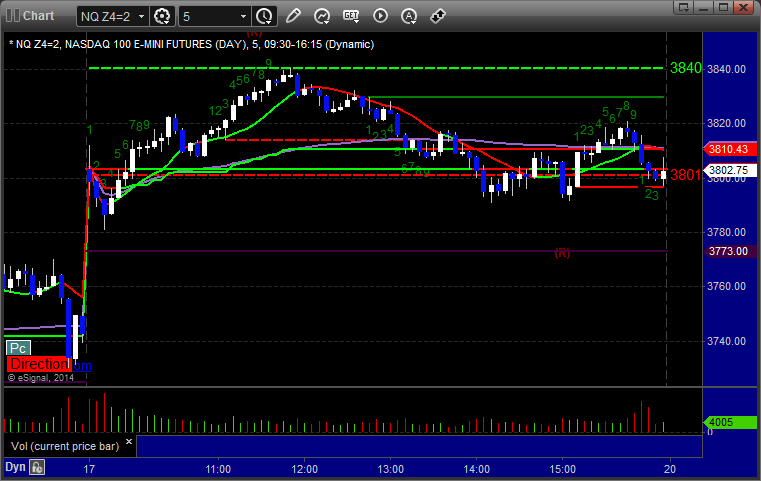Screen dimensions: 761x481
Task: Click the 15:00 time axis label
Action: pyautogui.click(x=562, y=469)
